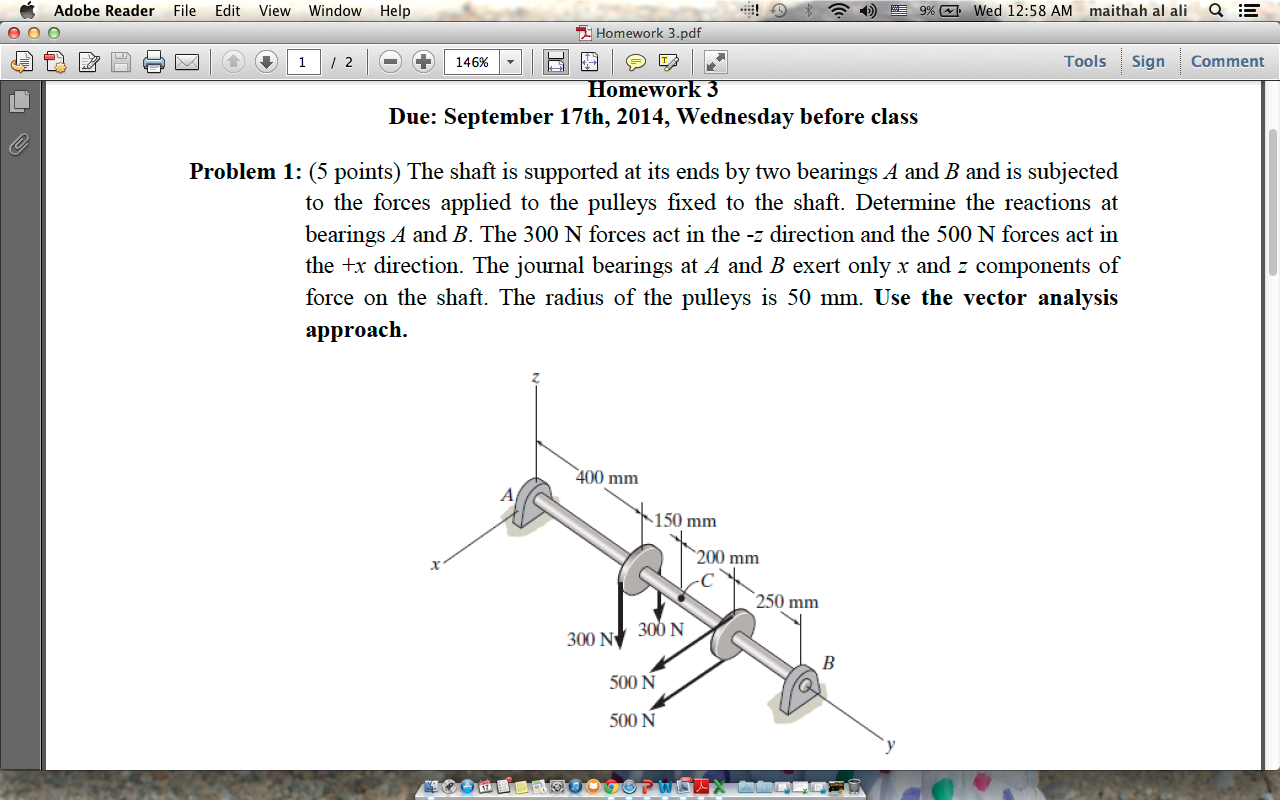Viewport: 1280px width, 800px height.
Task: Select the Highlight Text tool icon
Action: (666, 61)
